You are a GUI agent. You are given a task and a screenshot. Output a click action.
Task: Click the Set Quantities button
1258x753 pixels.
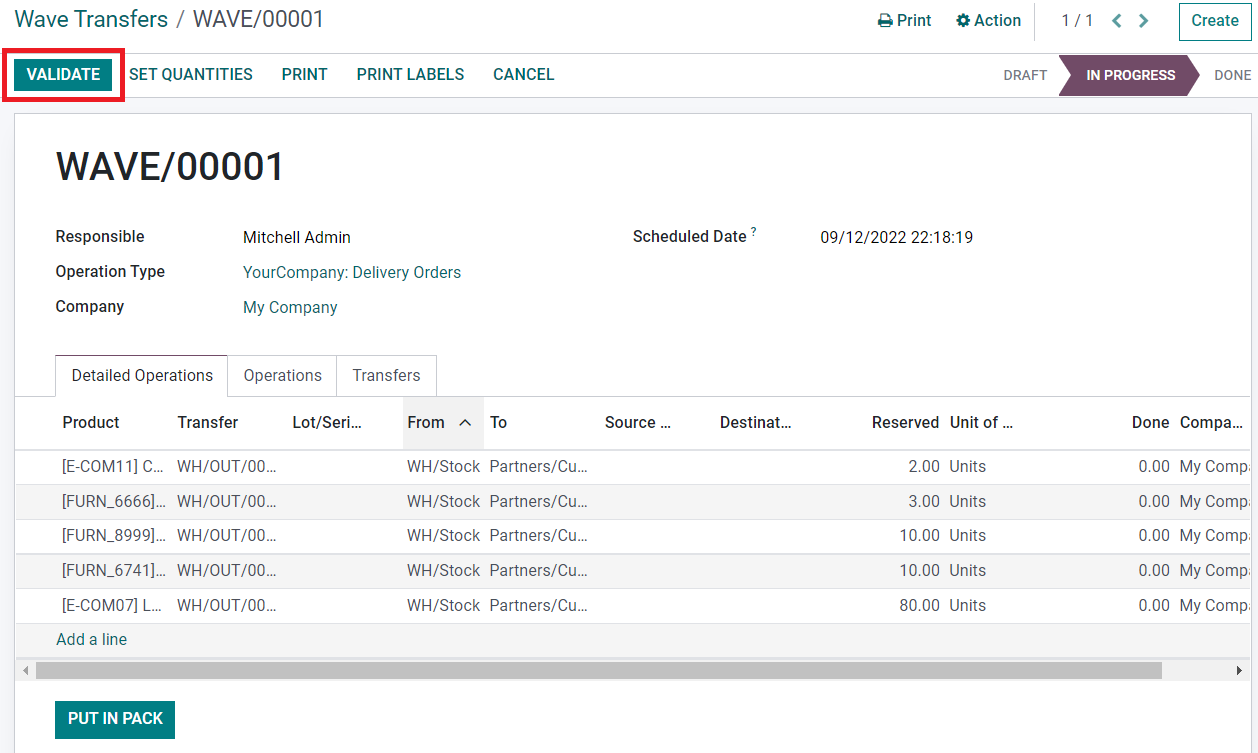click(191, 75)
